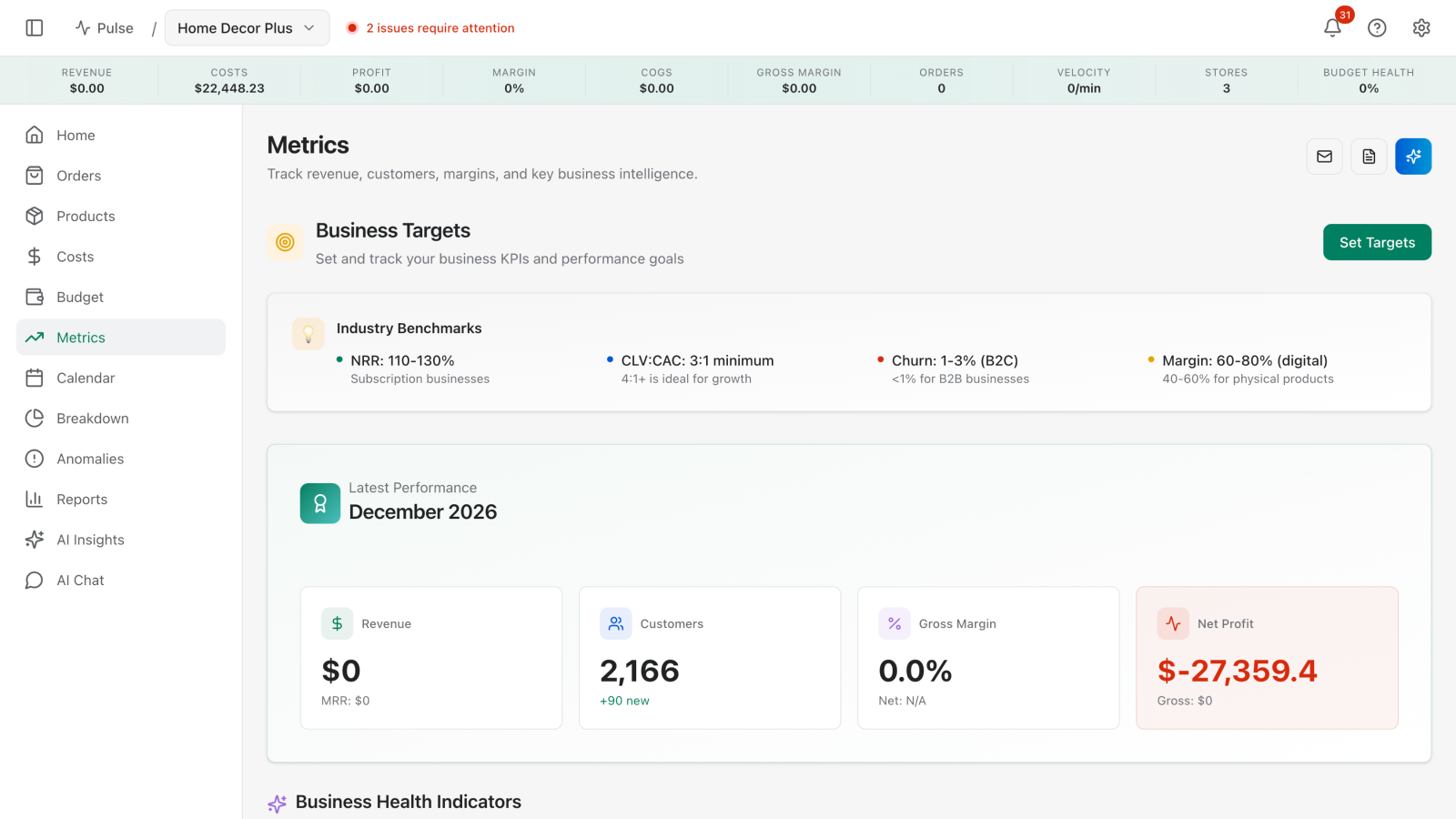Image resolution: width=1456 pixels, height=819 pixels.
Task: Open settings via the gear icon
Action: coord(1421,27)
